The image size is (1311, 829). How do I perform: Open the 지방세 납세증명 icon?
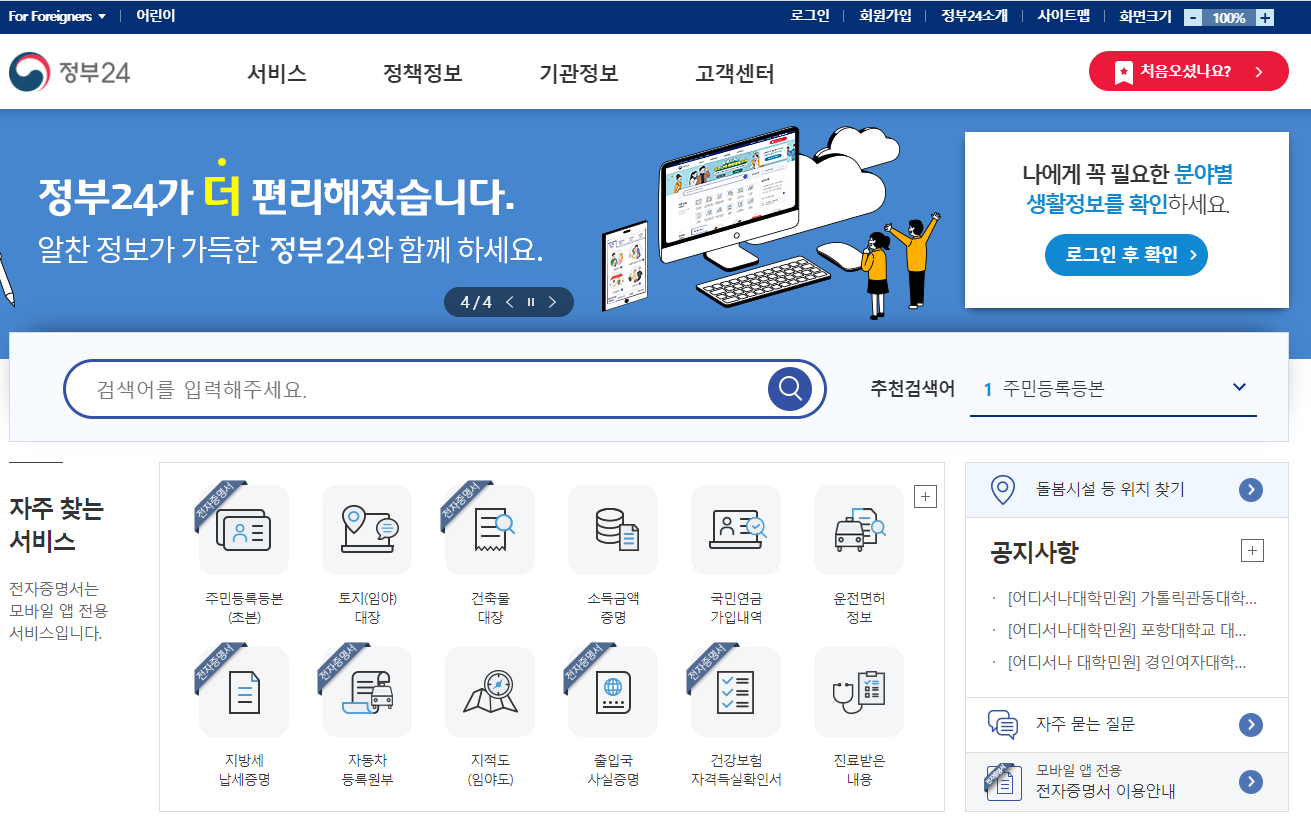pos(244,692)
